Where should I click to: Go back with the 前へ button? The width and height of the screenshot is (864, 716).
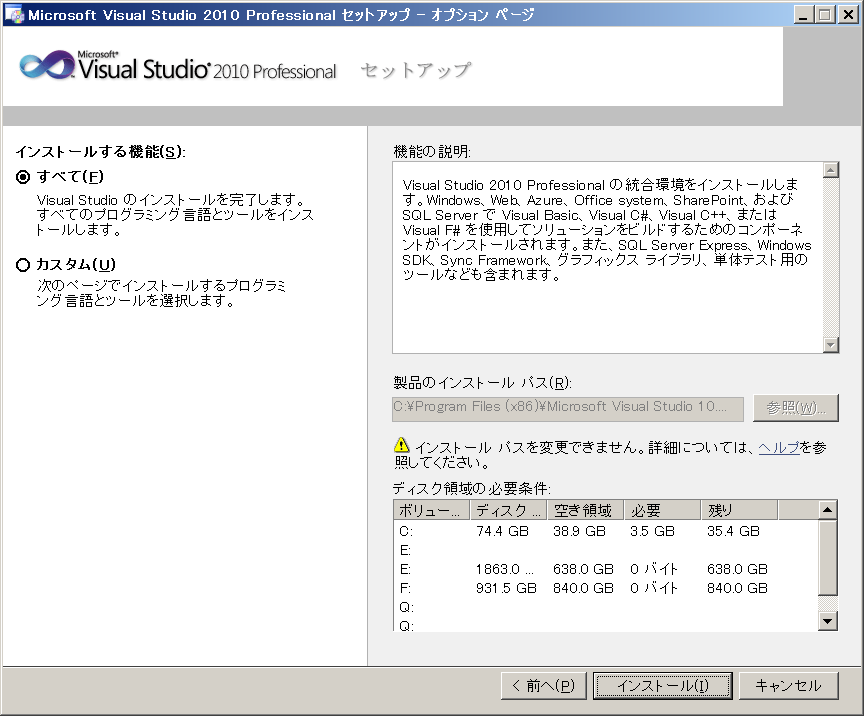click(543, 686)
